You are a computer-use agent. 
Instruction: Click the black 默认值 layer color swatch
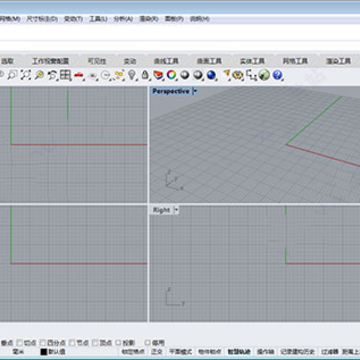pyautogui.click(x=44, y=352)
